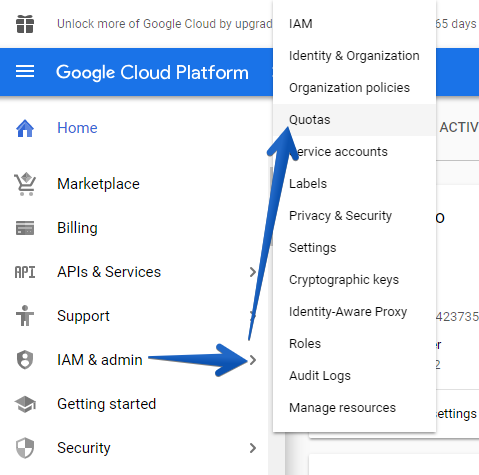
Task: Expand the Security submenu chevron
Action: 253,448
